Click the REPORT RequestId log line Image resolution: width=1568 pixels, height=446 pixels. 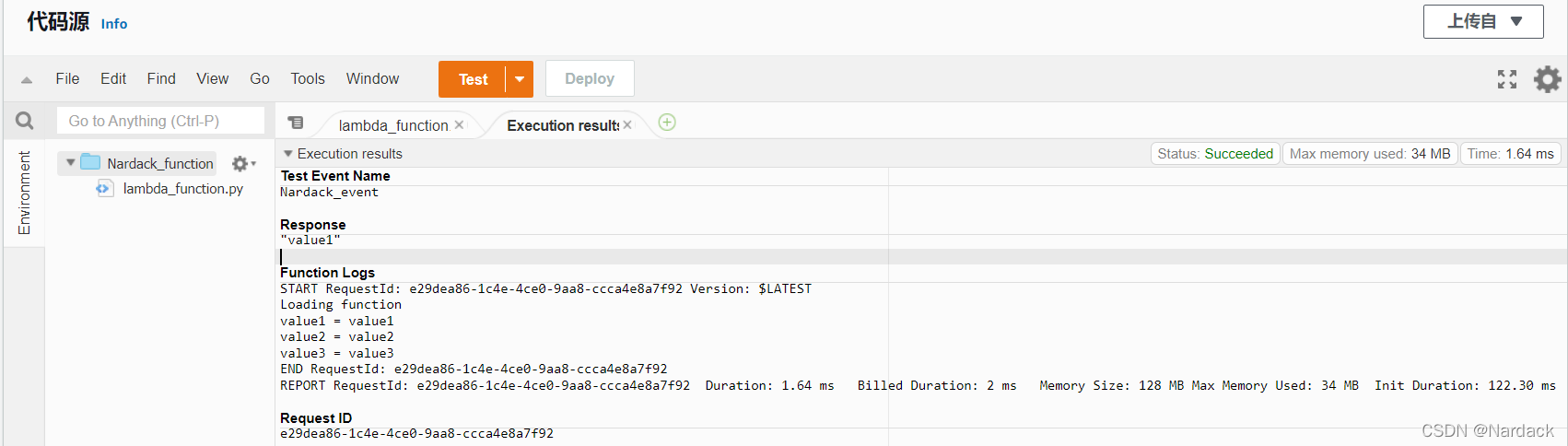(x=918, y=386)
